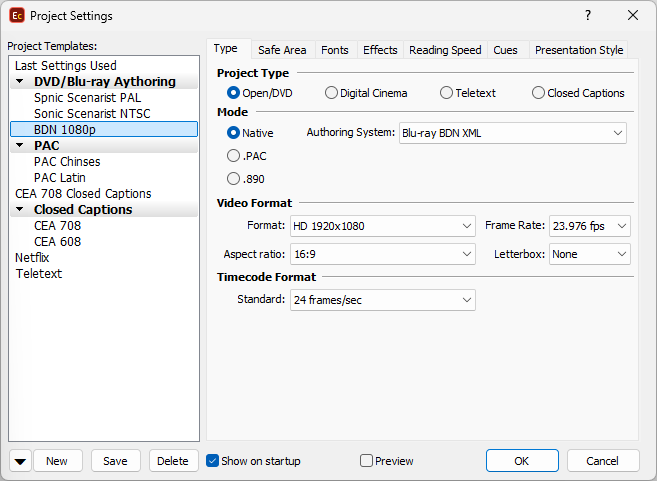Open the Frame Rate dropdown
The width and height of the screenshot is (657, 481).
point(590,226)
